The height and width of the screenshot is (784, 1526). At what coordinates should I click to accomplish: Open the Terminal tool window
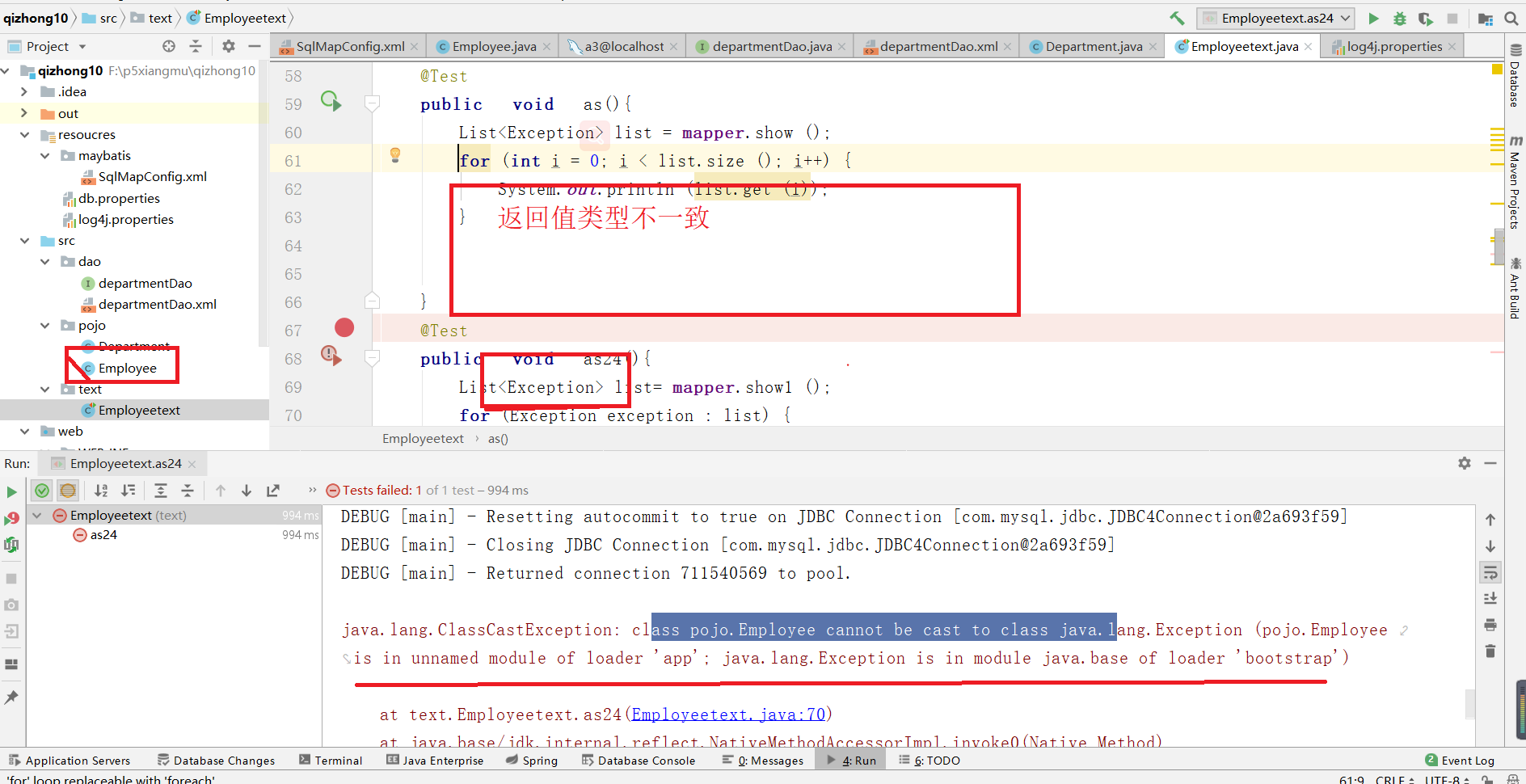[x=331, y=761]
